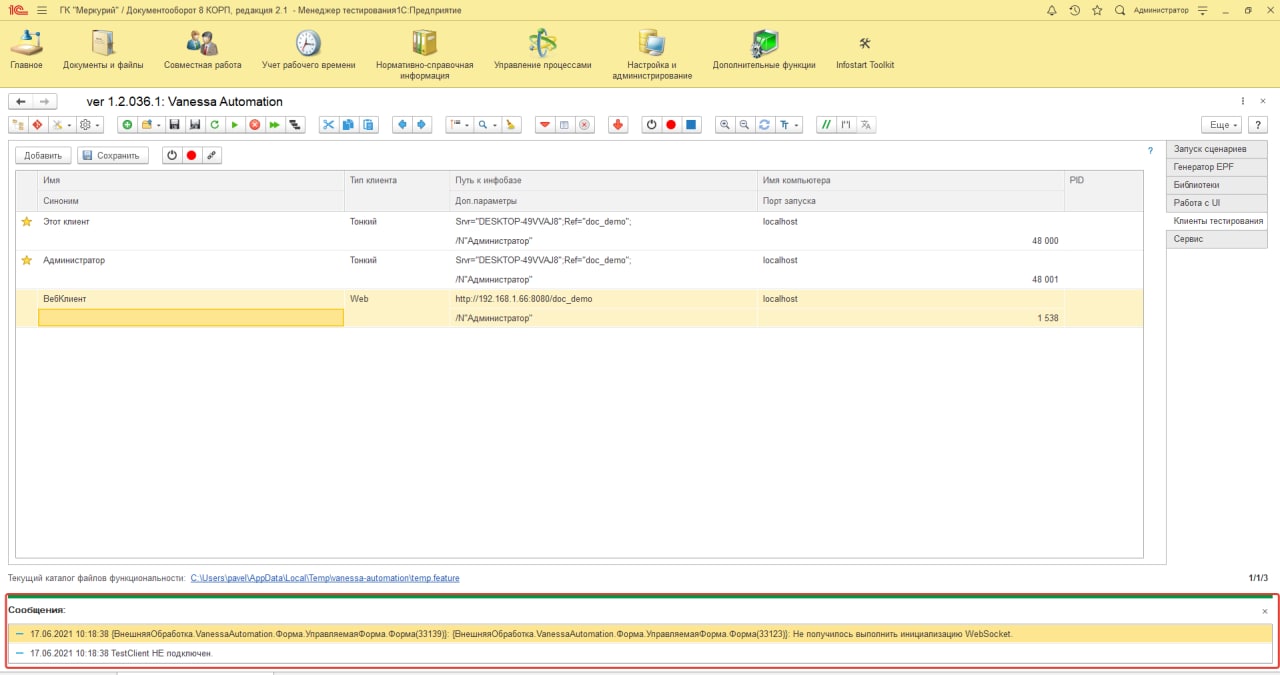
Task: Open the history clock icon in title bar
Action: [x=1074, y=10]
